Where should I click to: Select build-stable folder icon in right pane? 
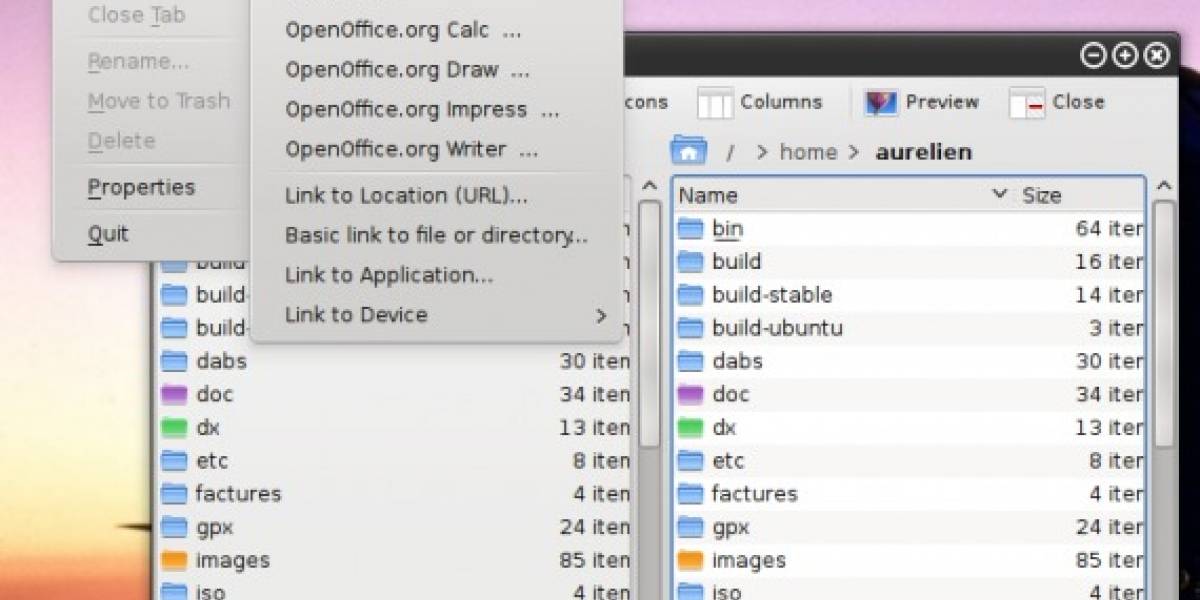pos(691,294)
